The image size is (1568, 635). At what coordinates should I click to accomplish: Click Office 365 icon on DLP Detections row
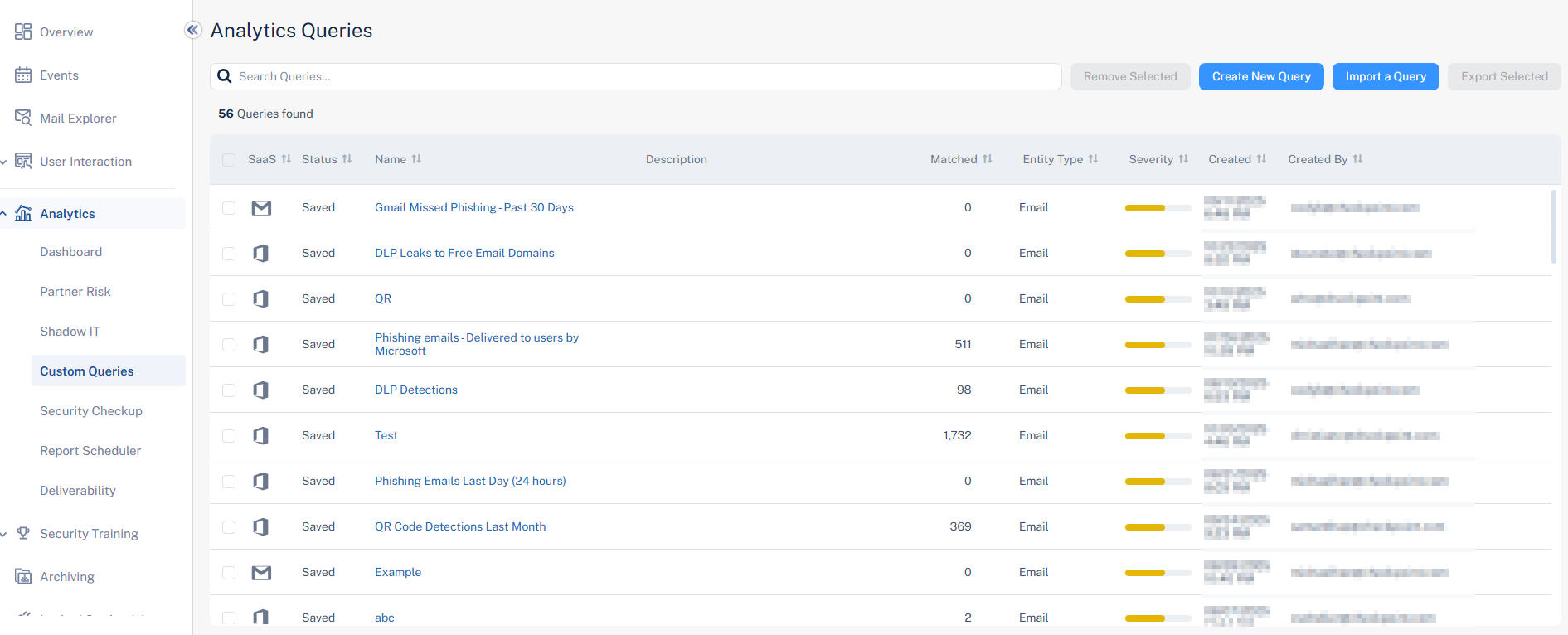point(261,390)
